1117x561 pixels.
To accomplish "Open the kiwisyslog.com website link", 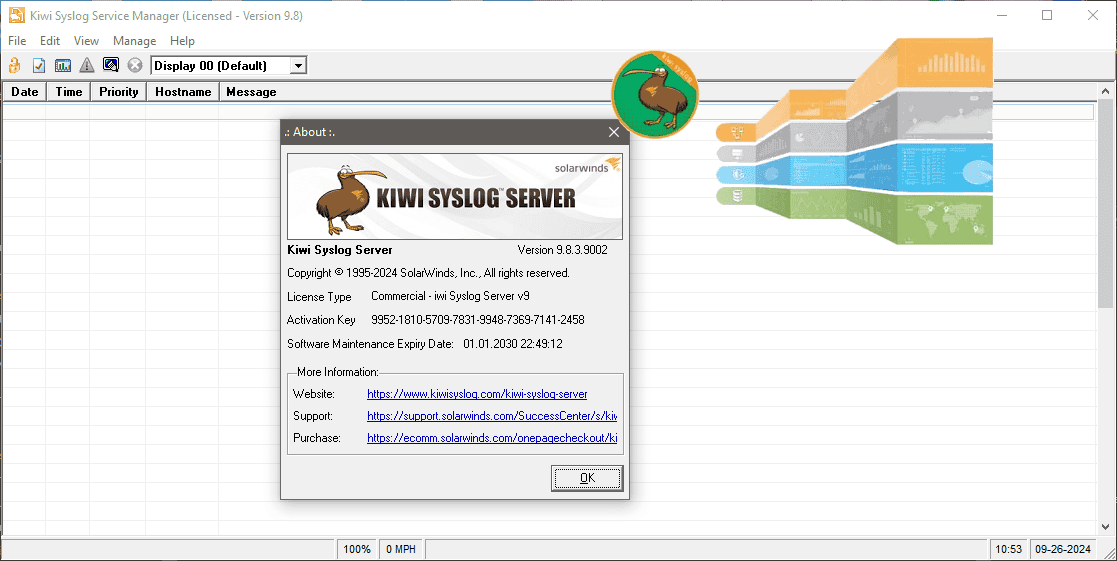I will (x=477, y=394).
